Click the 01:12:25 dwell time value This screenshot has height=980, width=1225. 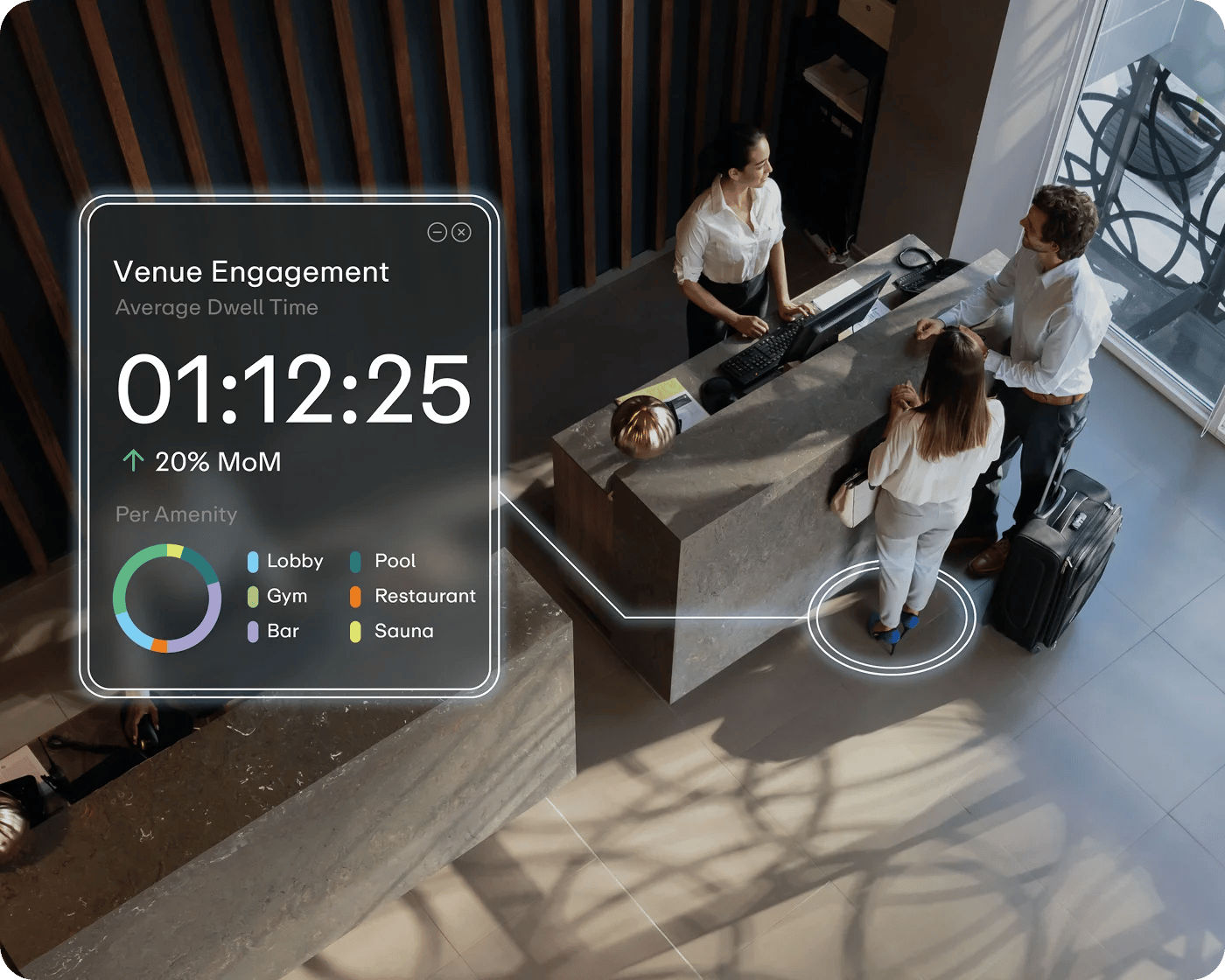[293, 390]
